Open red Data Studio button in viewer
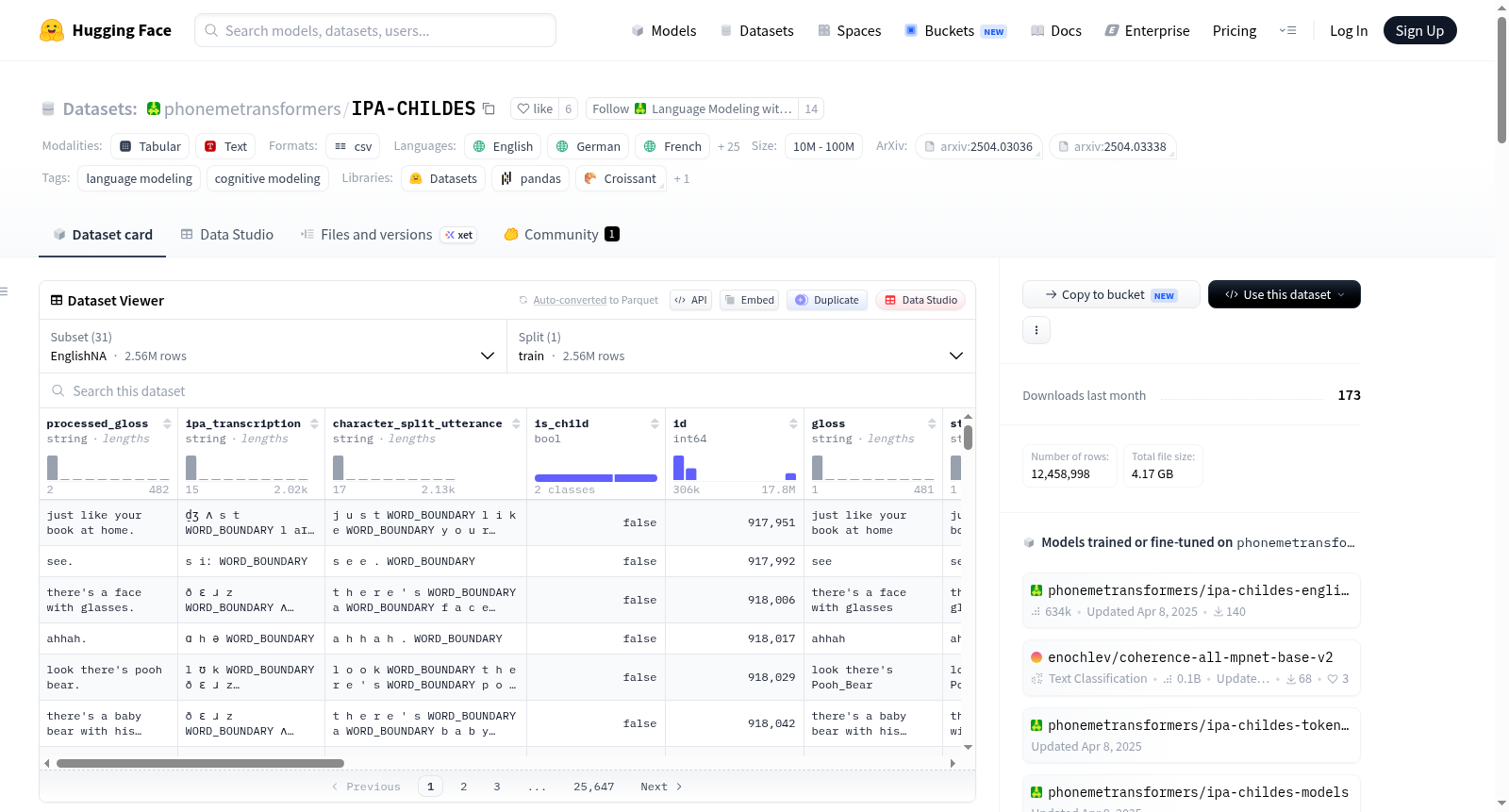 (920, 300)
